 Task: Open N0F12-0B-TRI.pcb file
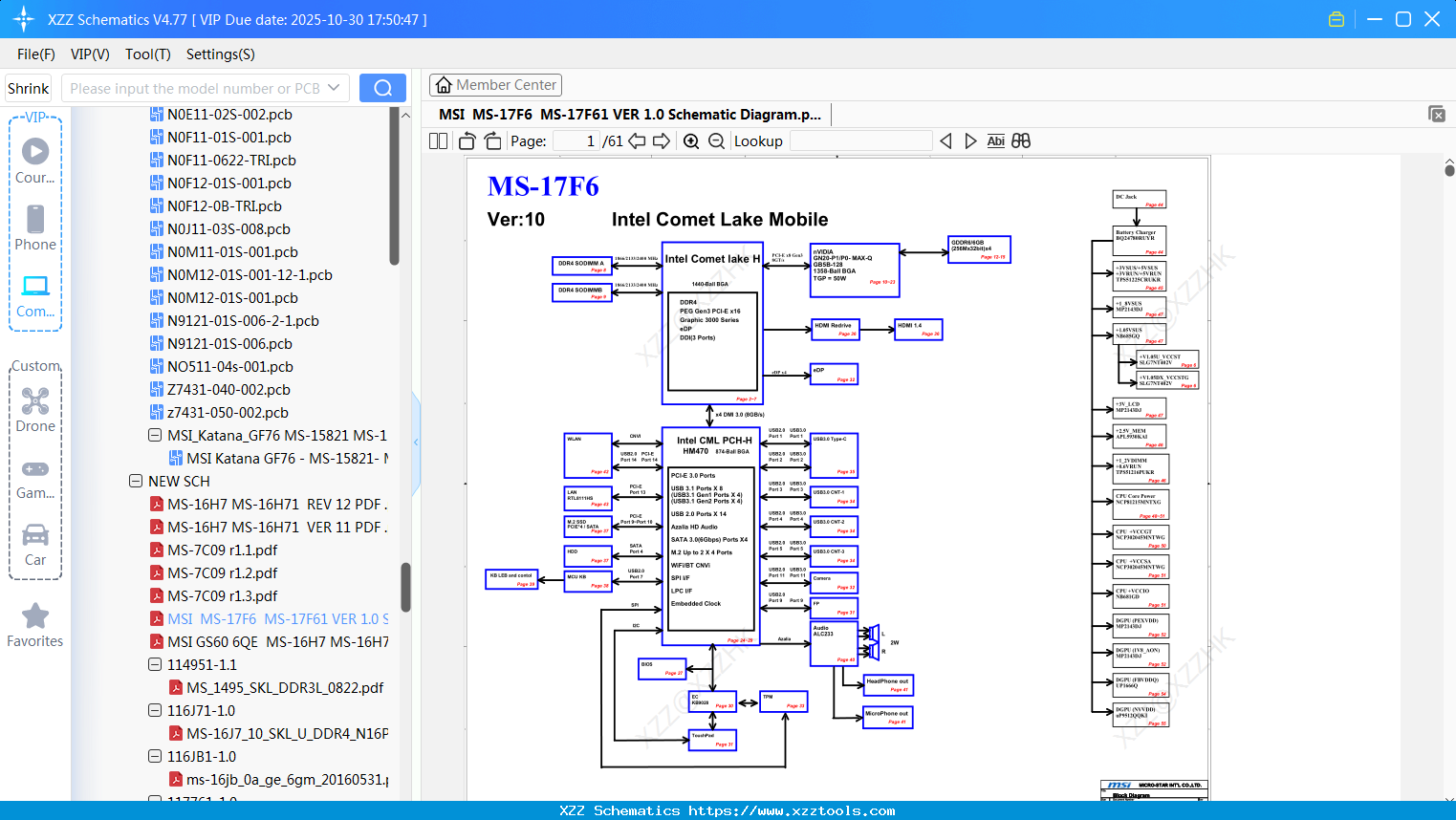tap(225, 206)
